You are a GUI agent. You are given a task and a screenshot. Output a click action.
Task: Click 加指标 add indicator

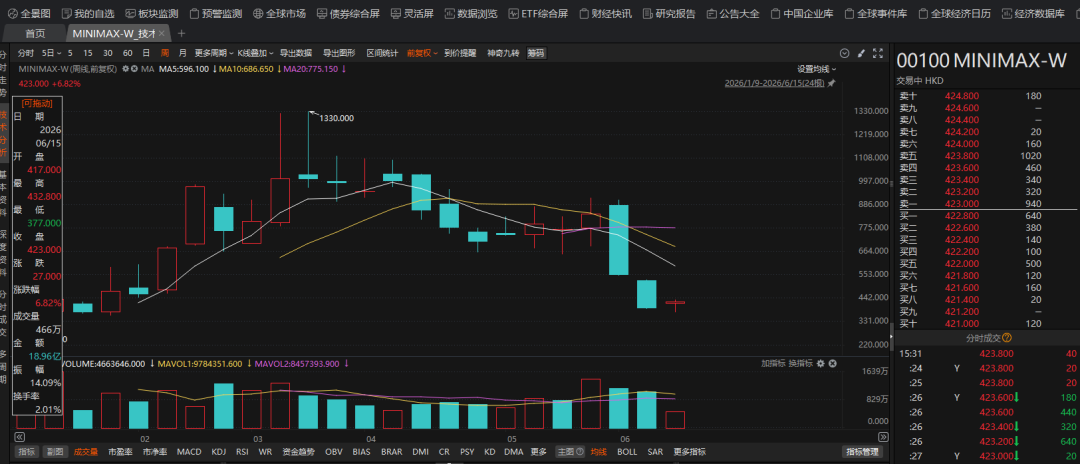(772, 363)
